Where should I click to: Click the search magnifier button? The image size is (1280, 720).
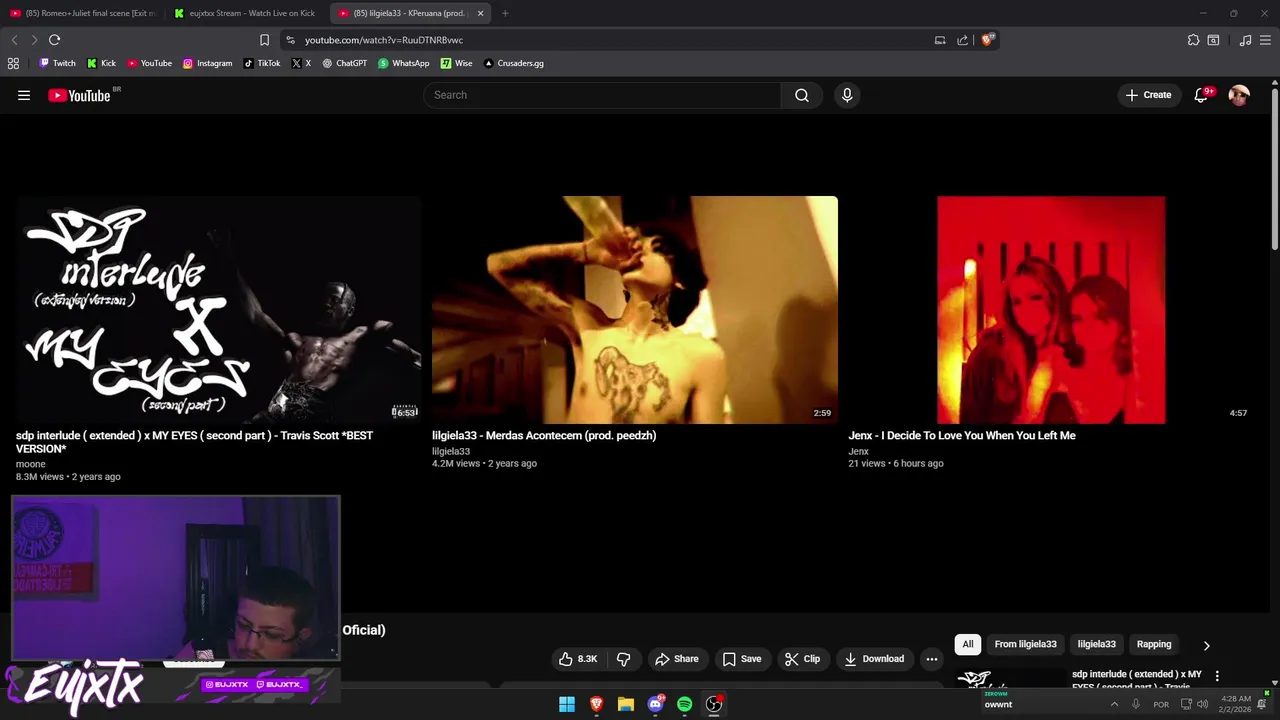[x=802, y=95]
